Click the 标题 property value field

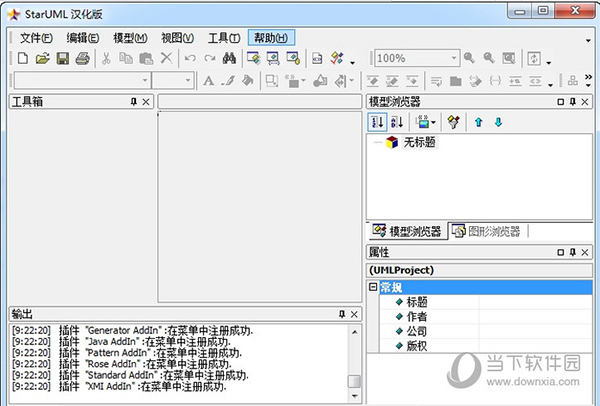[x=535, y=302]
